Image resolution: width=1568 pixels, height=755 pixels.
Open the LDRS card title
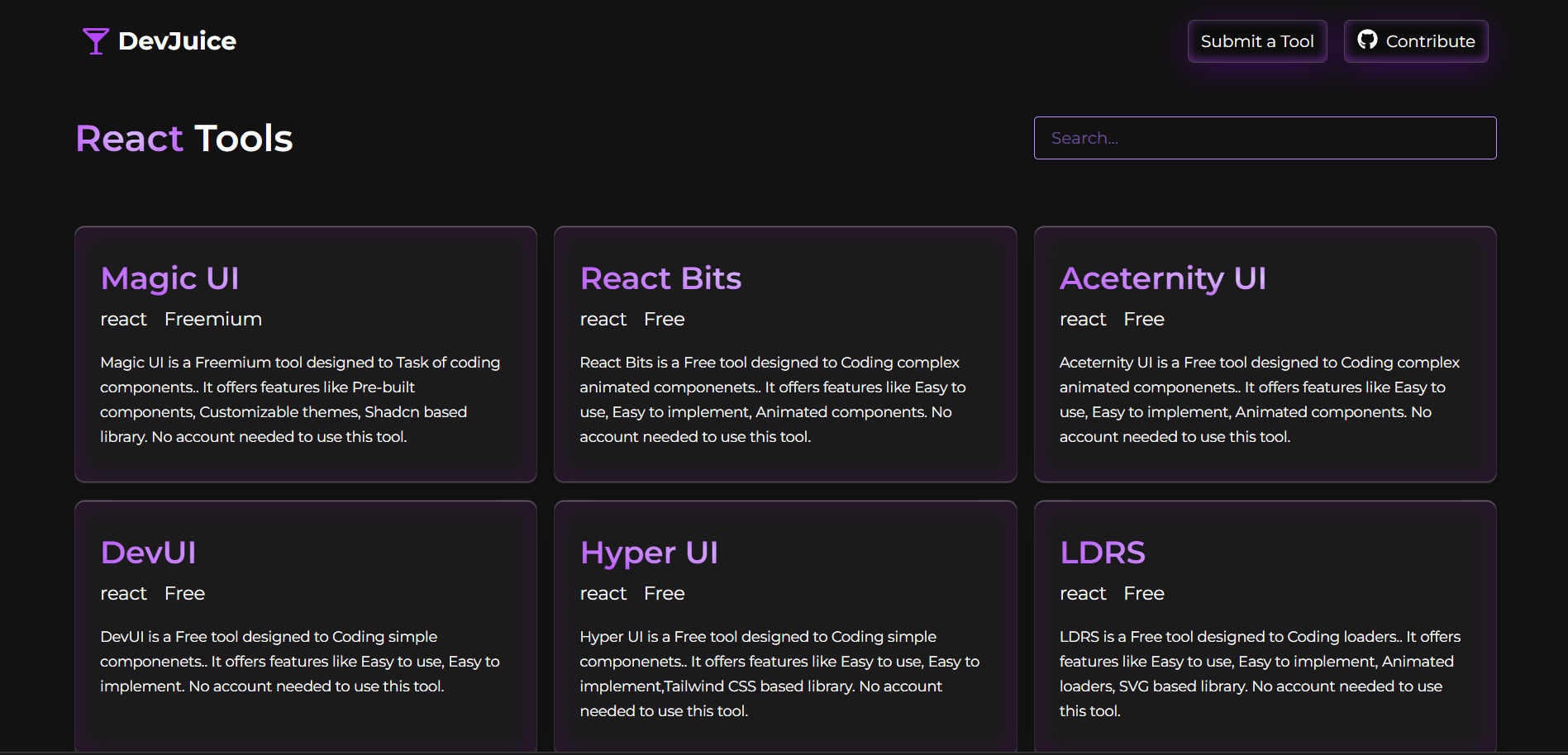[1103, 553]
